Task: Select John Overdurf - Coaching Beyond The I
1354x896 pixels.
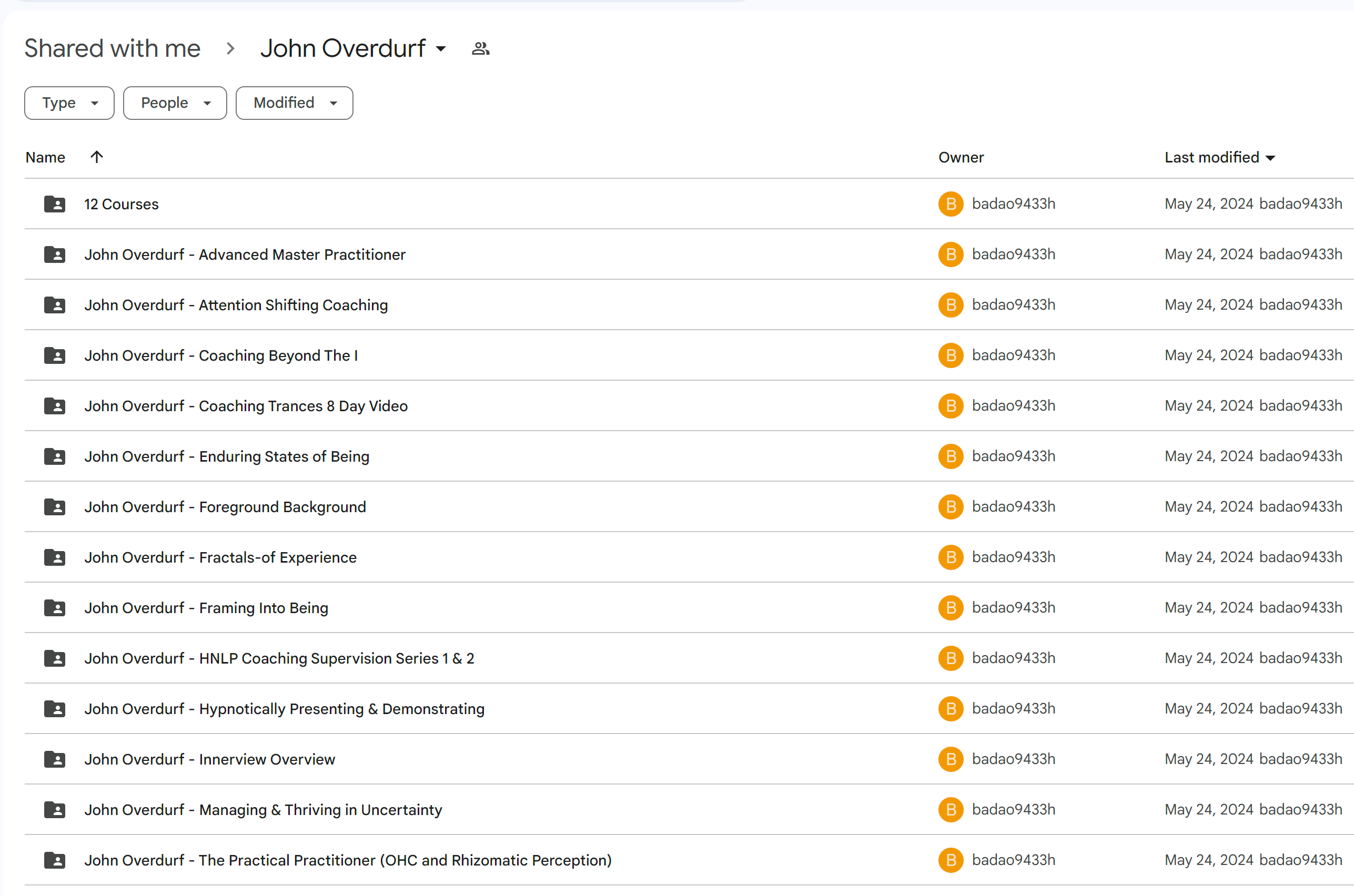Action: tap(221, 355)
